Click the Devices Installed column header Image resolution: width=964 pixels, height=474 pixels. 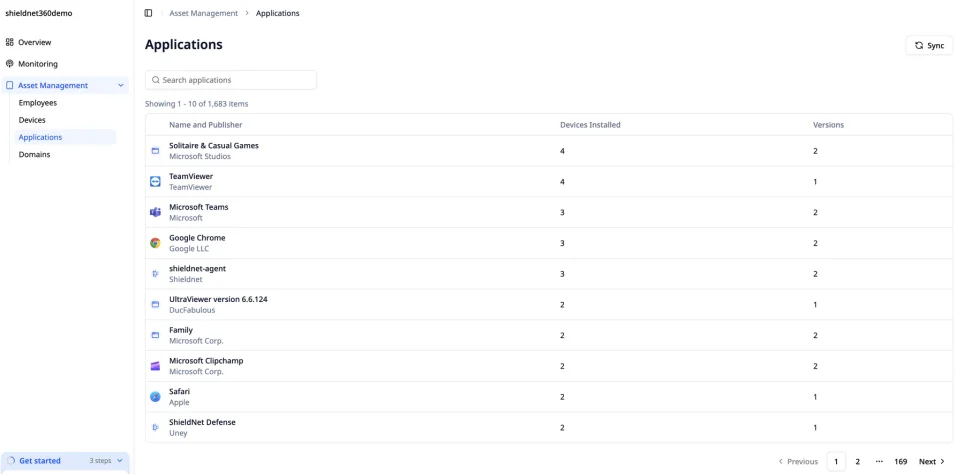click(590, 125)
